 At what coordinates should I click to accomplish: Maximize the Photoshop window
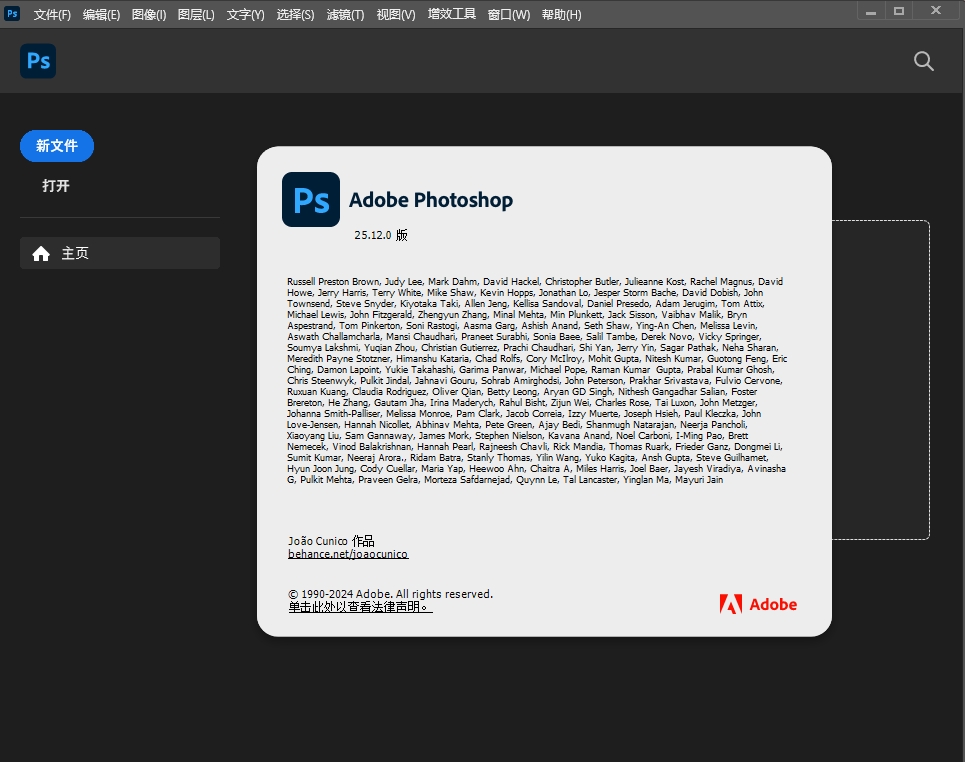click(x=899, y=11)
